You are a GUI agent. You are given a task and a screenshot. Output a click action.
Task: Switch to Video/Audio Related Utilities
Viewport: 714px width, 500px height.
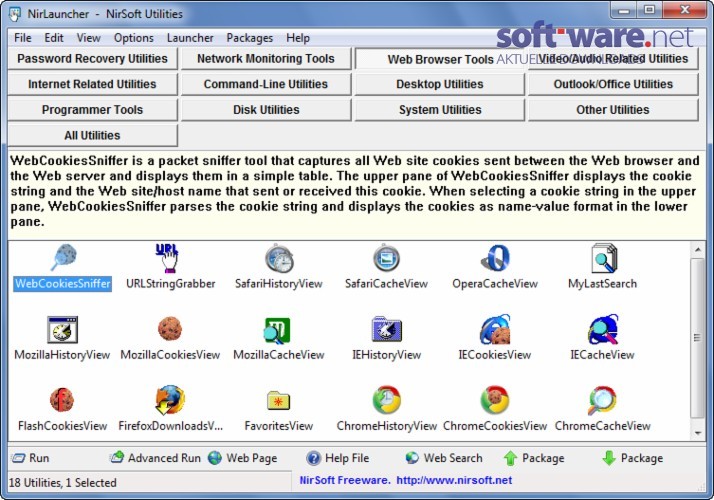tap(613, 59)
